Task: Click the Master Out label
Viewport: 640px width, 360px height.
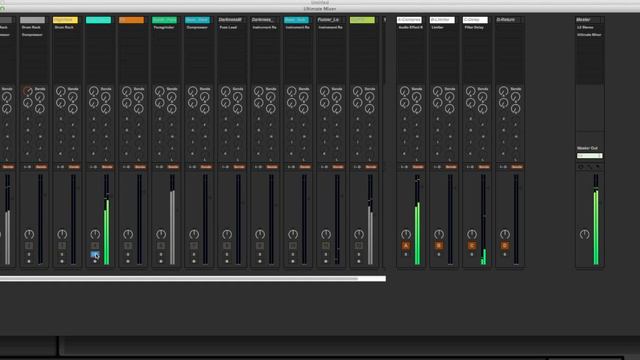Action: (587, 148)
